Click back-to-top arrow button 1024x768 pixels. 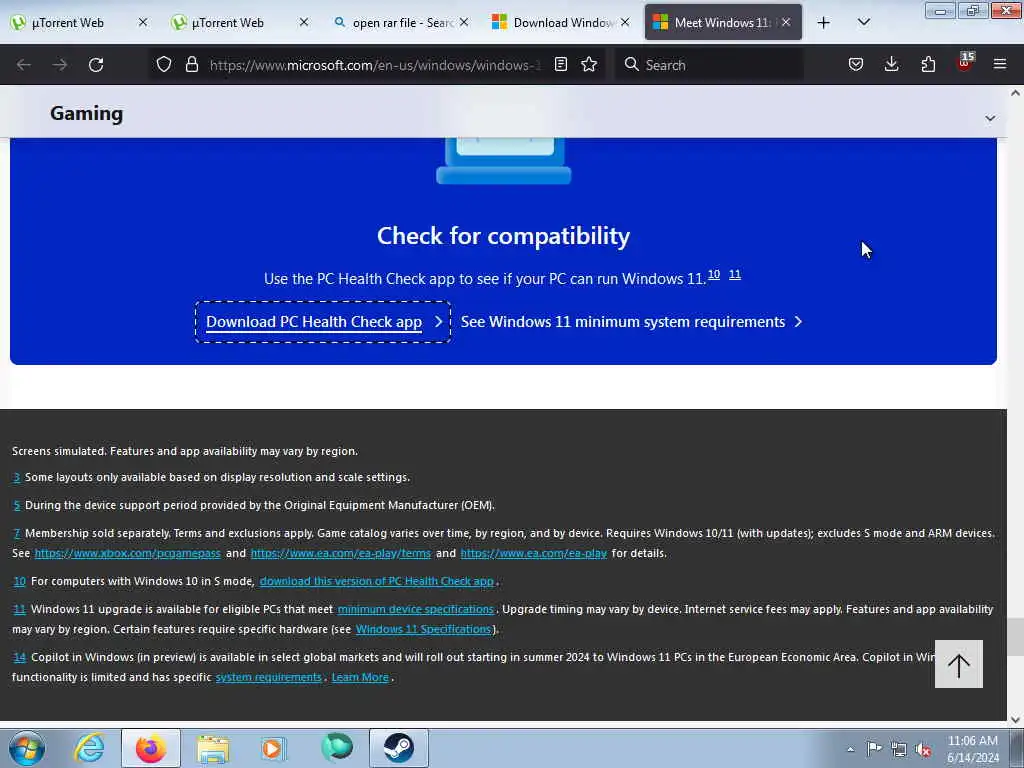pos(959,664)
